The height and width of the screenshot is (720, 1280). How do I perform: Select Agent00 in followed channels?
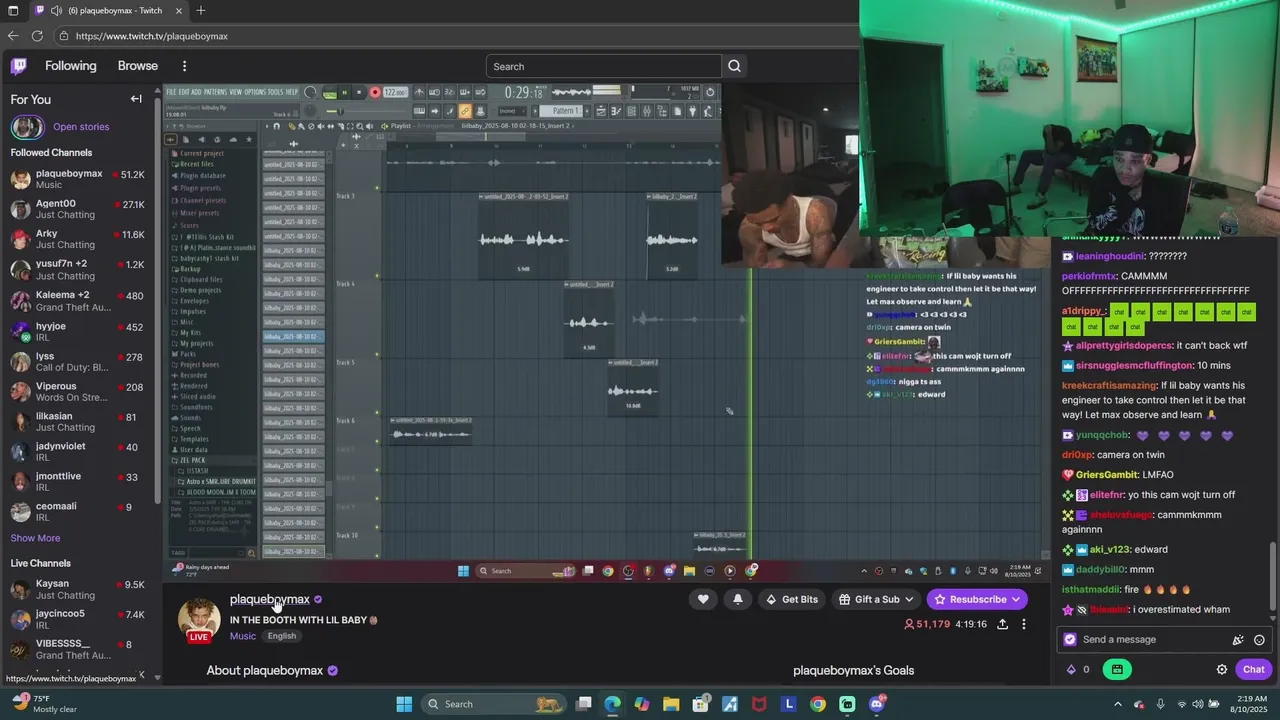click(x=78, y=209)
